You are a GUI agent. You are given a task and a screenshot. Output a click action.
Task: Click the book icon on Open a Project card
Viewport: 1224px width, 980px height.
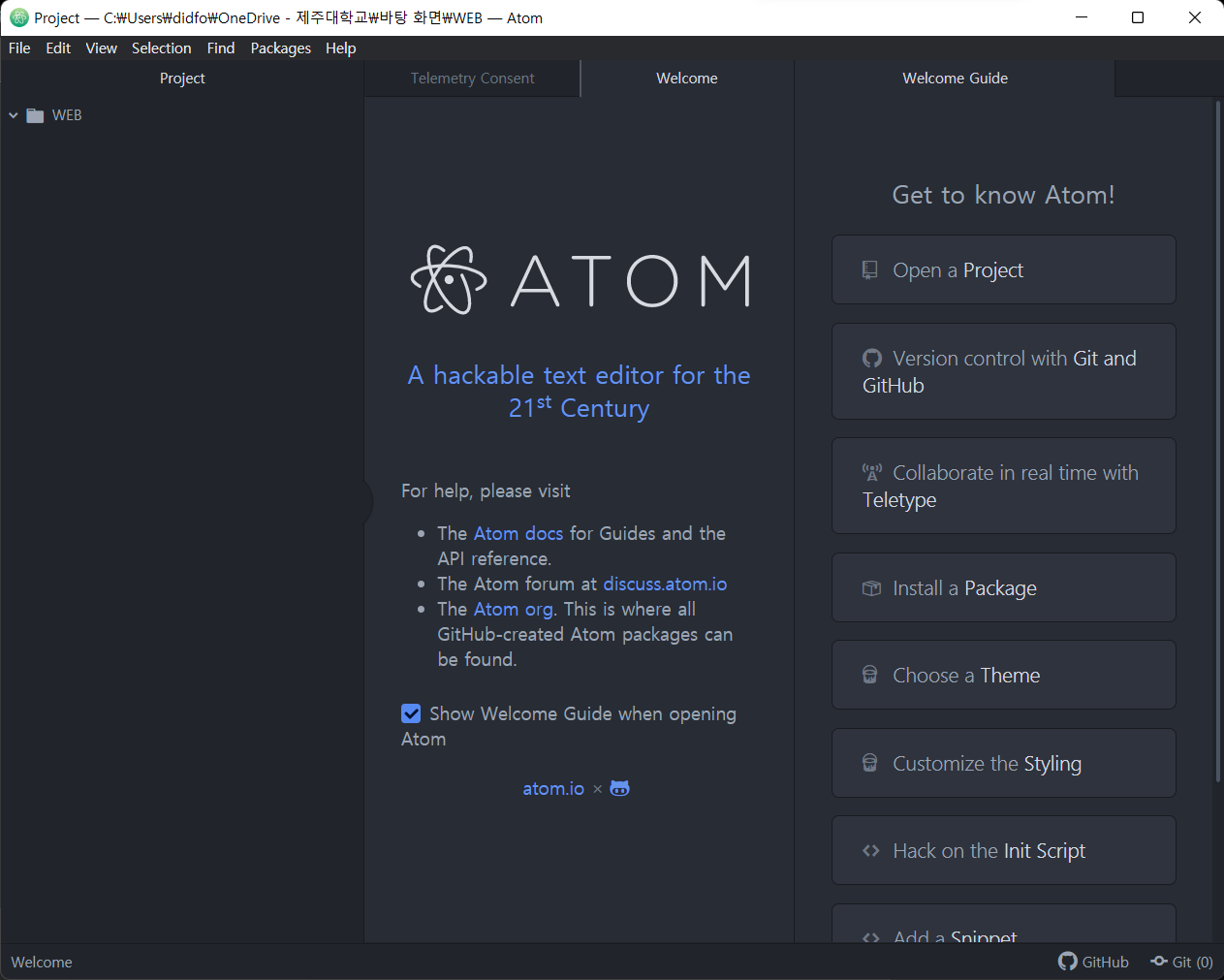click(x=869, y=269)
